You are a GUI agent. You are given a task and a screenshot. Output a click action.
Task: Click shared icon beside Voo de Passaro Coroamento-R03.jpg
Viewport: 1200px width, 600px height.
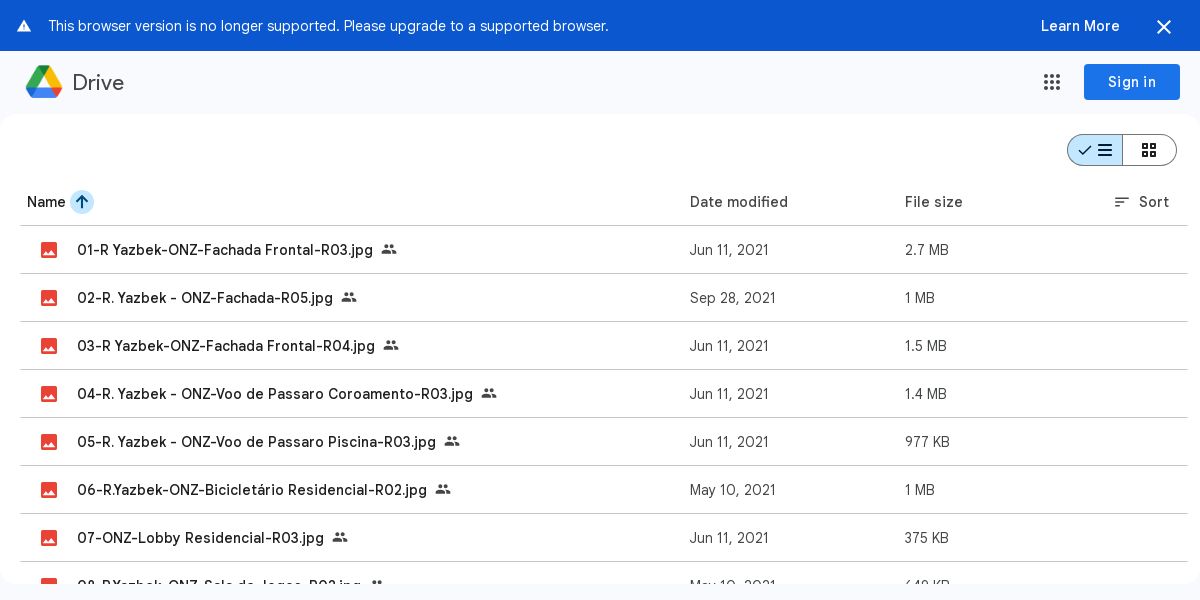pos(489,393)
